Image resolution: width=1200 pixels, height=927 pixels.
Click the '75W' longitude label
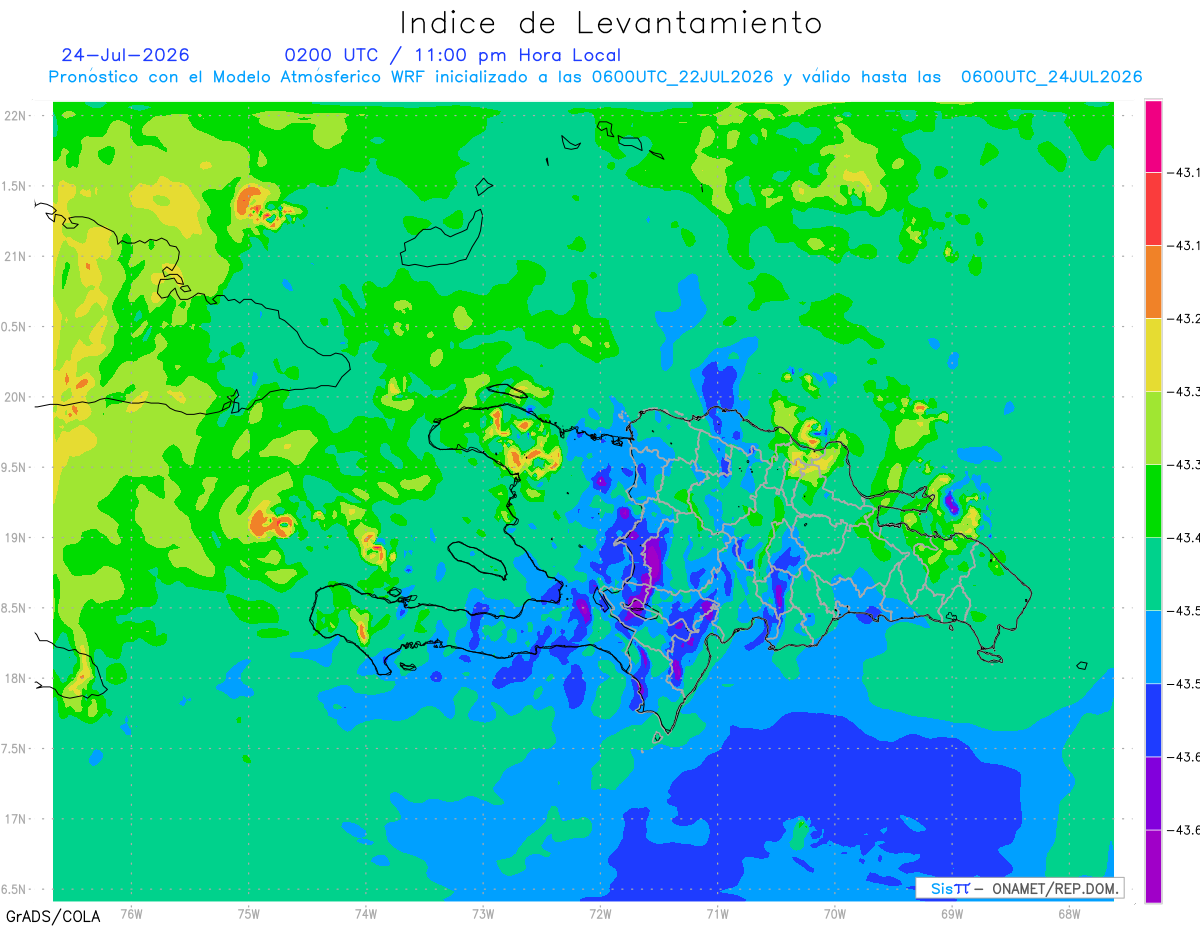[x=248, y=912]
